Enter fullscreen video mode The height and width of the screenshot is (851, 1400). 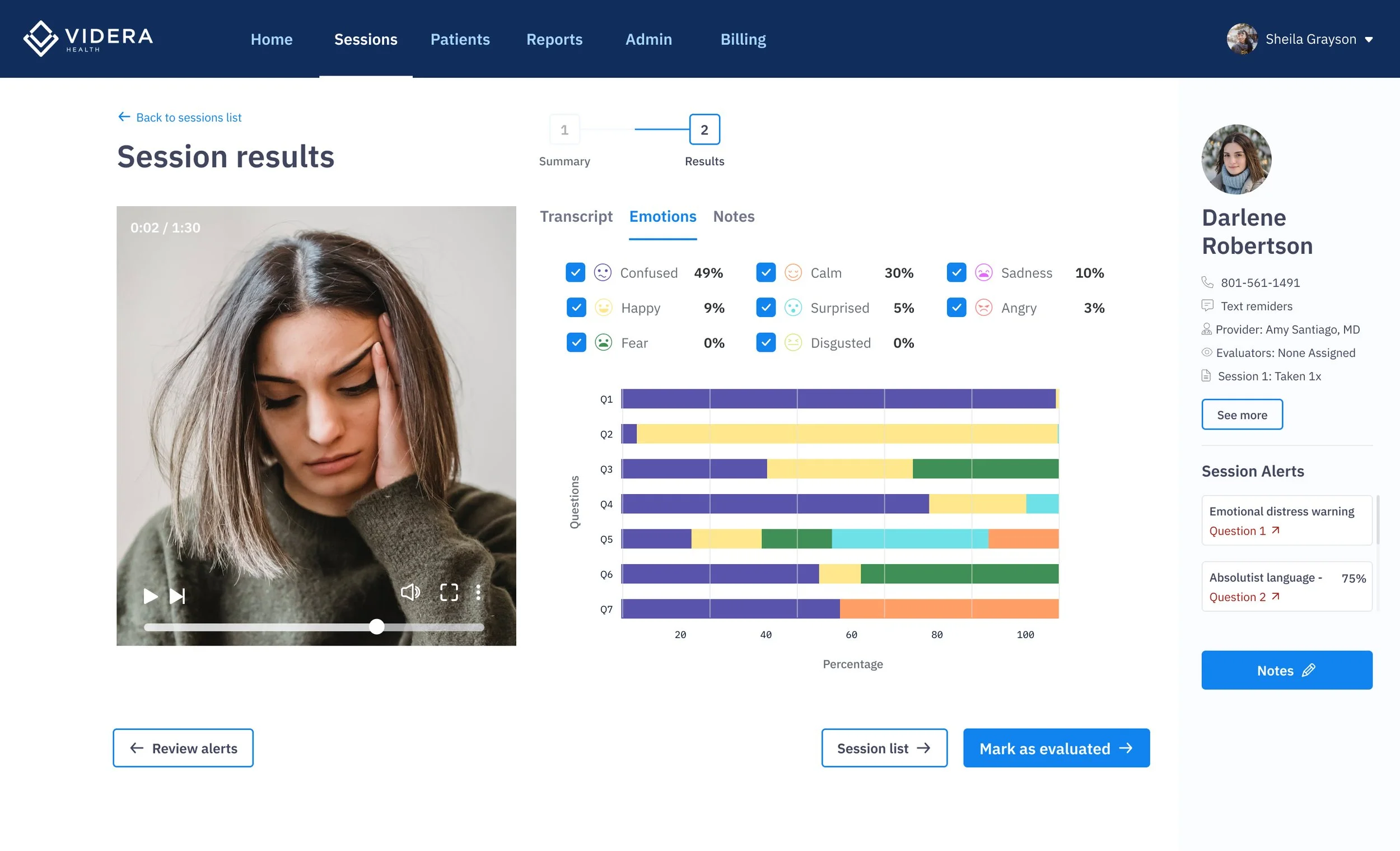[449, 592]
